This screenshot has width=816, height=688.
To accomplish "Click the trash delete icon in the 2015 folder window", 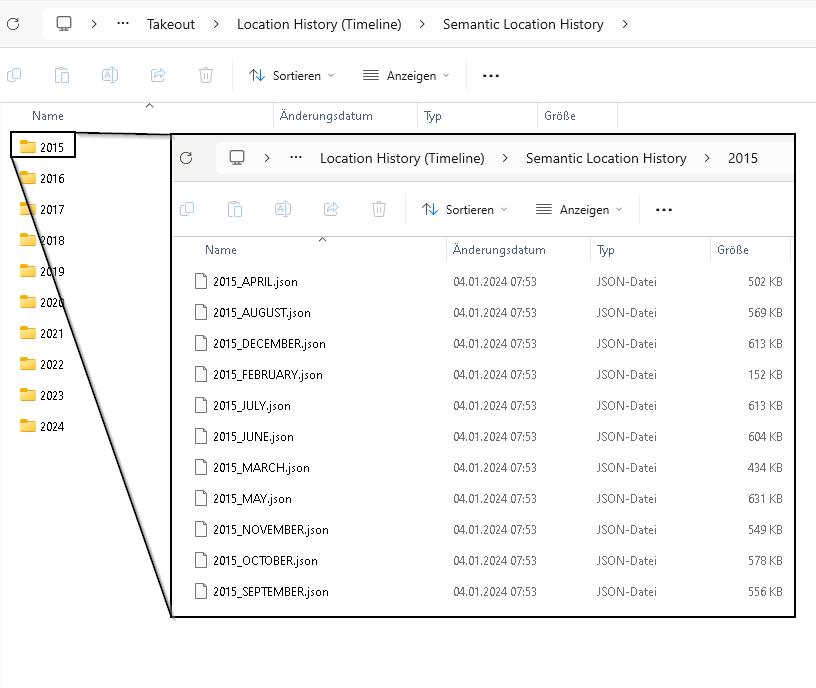I will [x=379, y=209].
